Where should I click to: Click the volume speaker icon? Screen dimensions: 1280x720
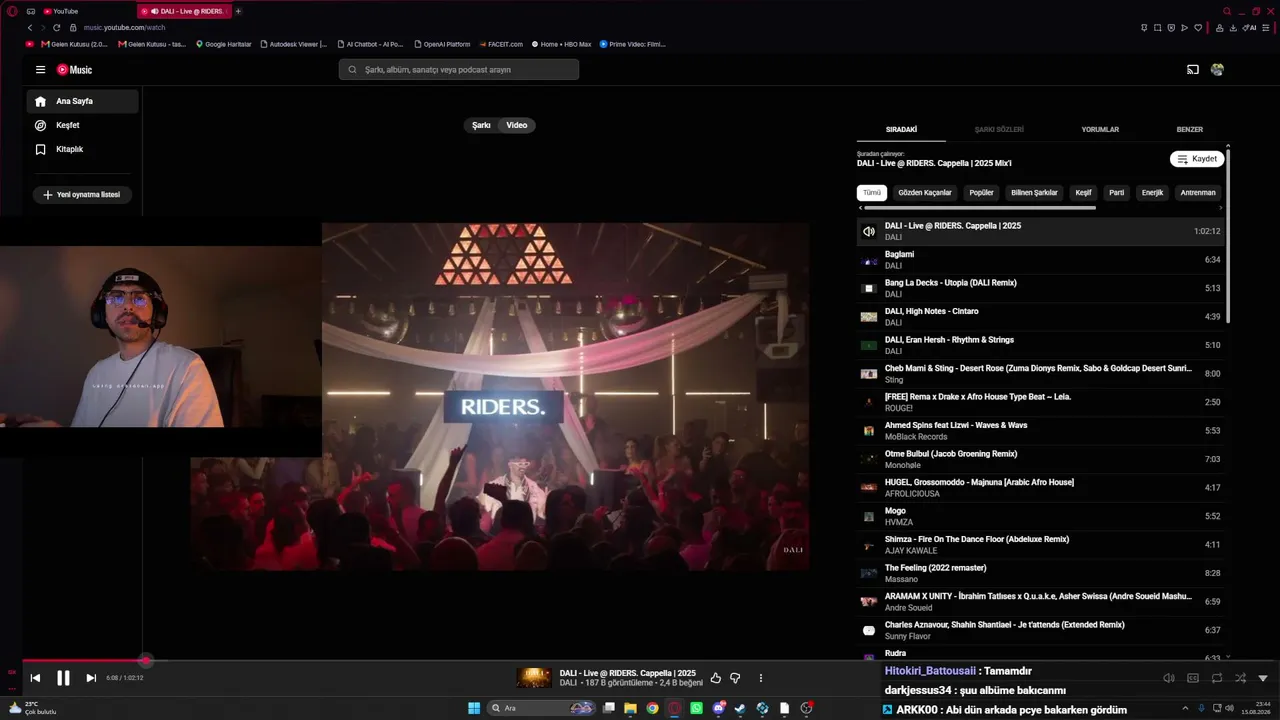pyautogui.click(x=1169, y=678)
